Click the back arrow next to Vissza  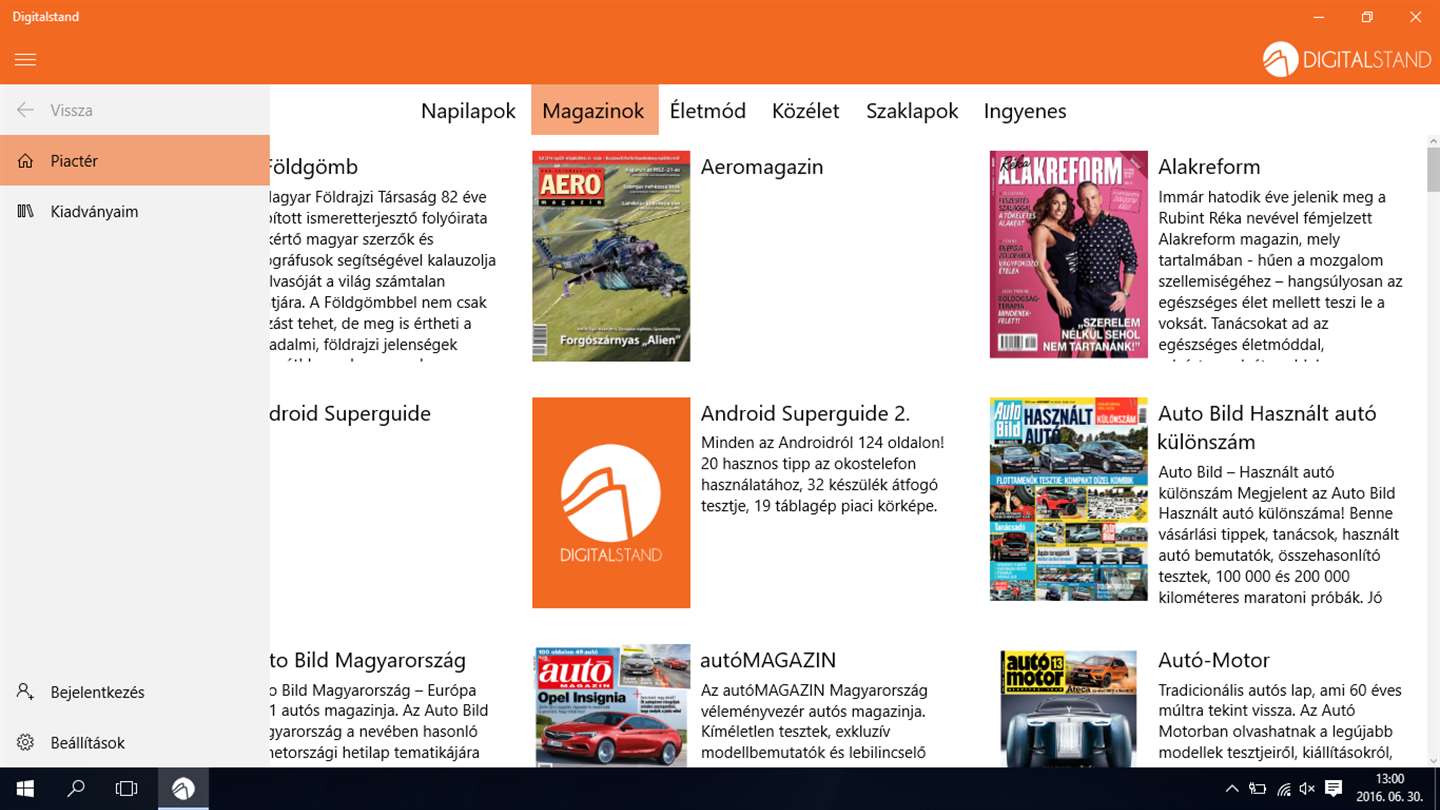point(25,110)
